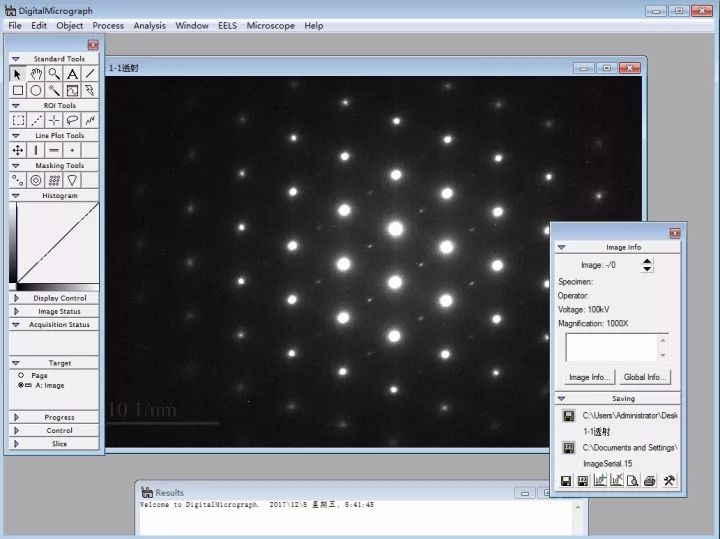Click the Image Info... button
This screenshot has height=539, width=720.
pyautogui.click(x=589, y=377)
